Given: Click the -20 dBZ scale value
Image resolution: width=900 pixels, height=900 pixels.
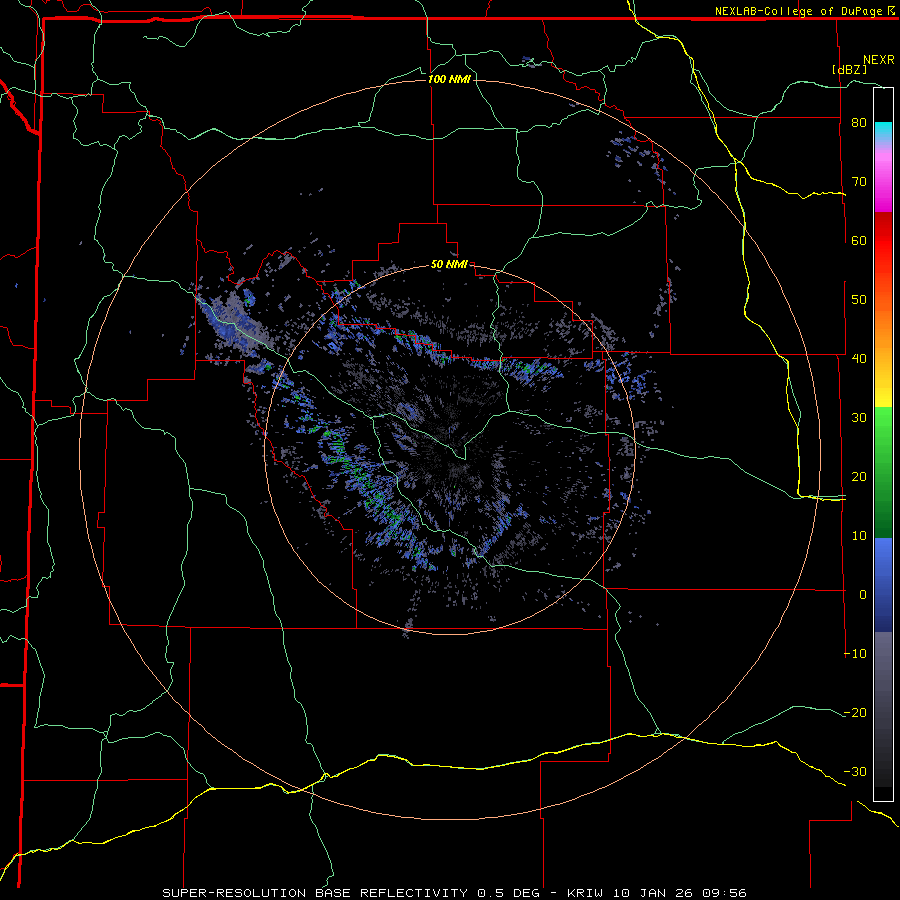Looking at the screenshot, I should point(855,712).
